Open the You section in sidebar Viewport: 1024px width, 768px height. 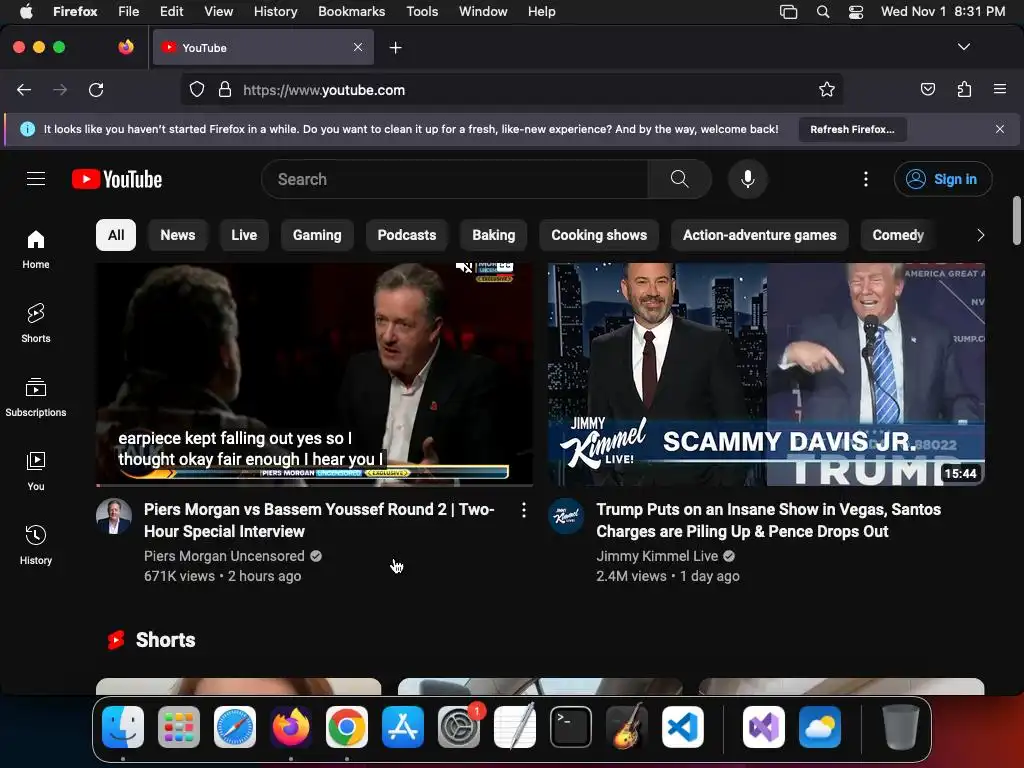(x=36, y=471)
